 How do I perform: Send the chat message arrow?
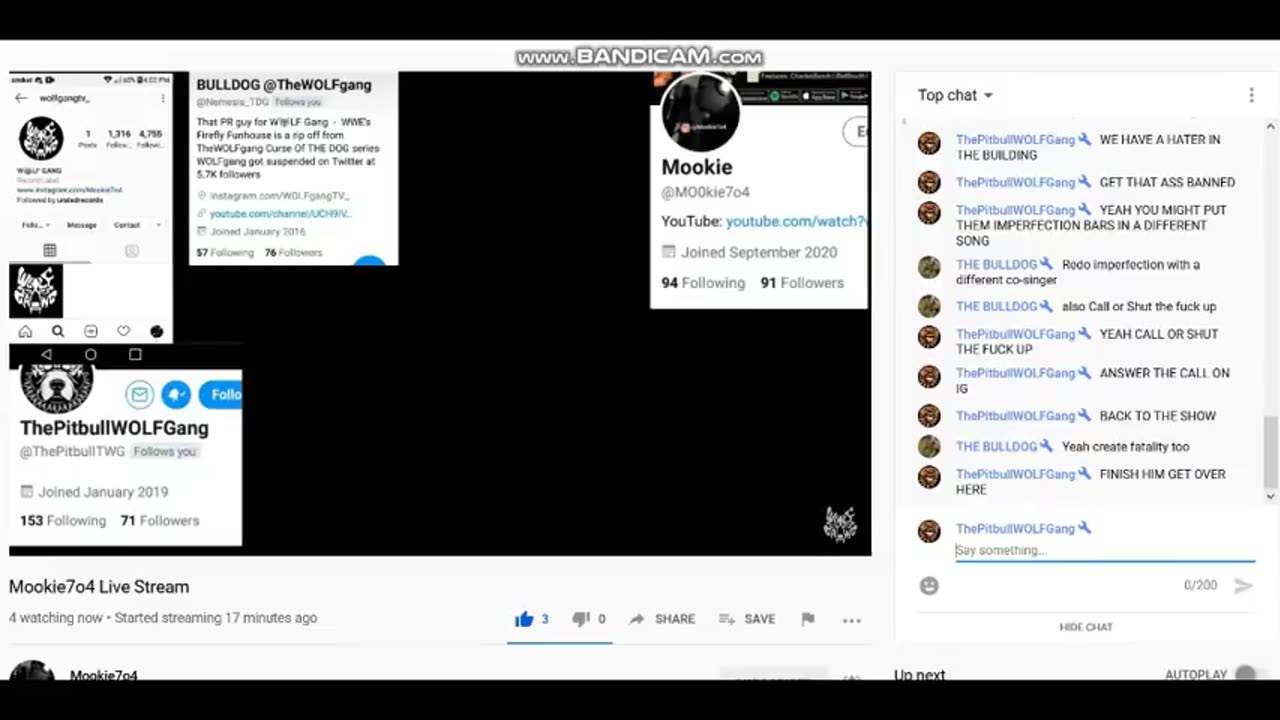pyautogui.click(x=1243, y=586)
